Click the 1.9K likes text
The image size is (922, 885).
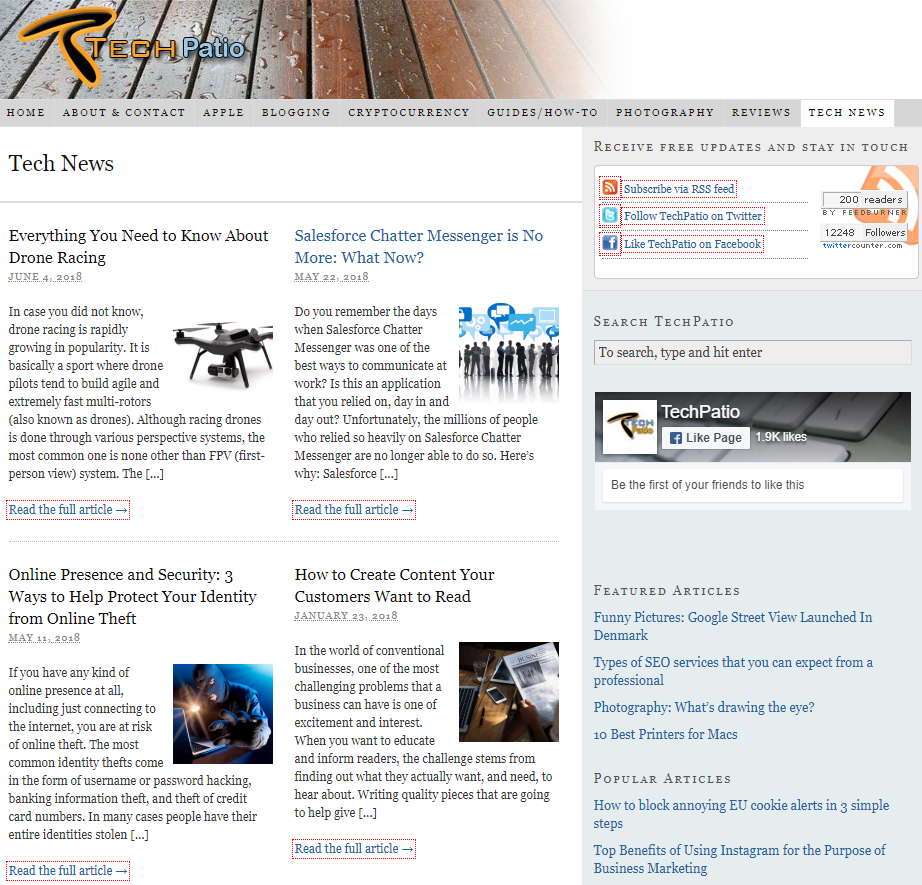[x=781, y=437]
